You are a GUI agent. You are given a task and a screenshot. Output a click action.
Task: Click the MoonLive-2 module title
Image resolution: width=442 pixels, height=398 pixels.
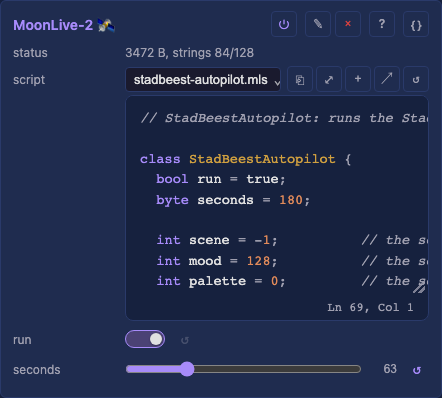click(x=53, y=25)
